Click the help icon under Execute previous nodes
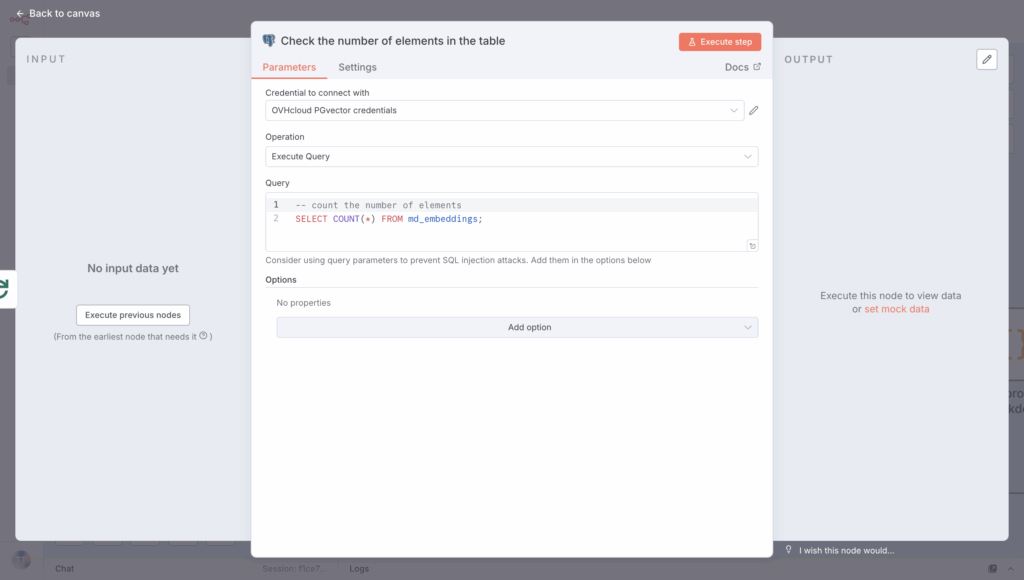The height and width of the screenshot is (580, 1024). coord(203,337)
